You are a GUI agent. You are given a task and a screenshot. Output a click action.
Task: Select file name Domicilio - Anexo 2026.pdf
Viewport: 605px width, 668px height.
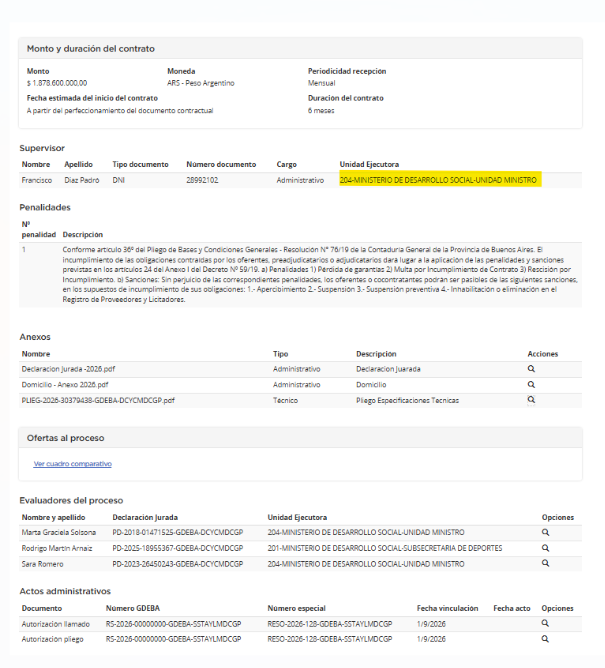tap(65, 385)
